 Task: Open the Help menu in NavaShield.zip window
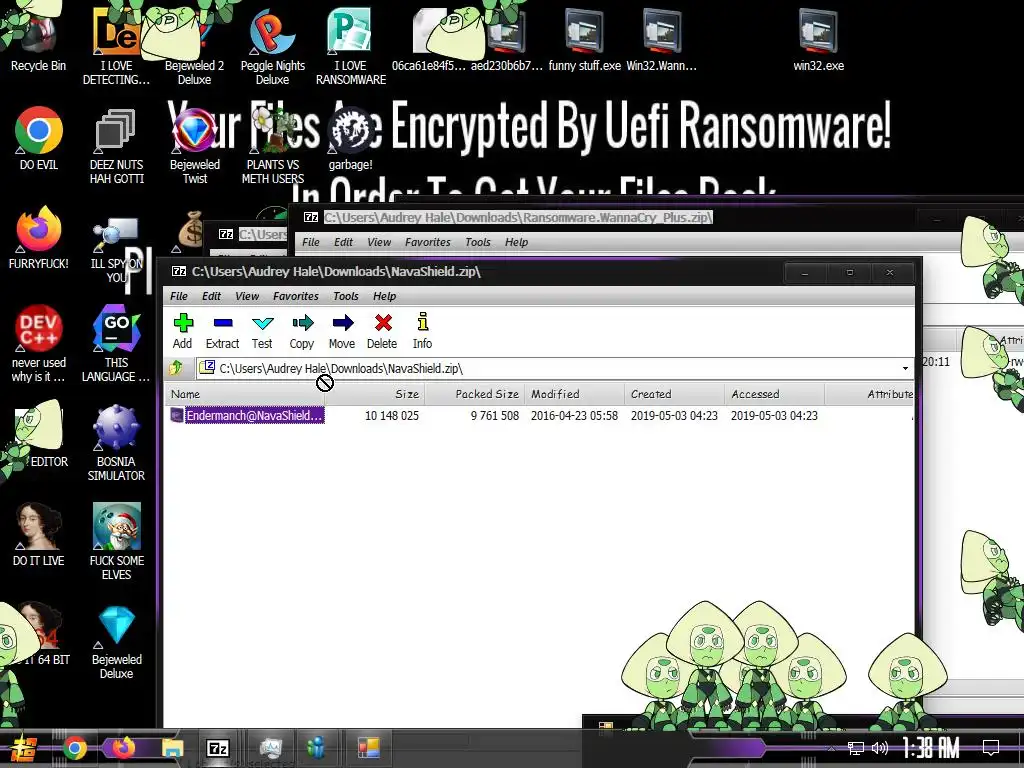[384, 296]
